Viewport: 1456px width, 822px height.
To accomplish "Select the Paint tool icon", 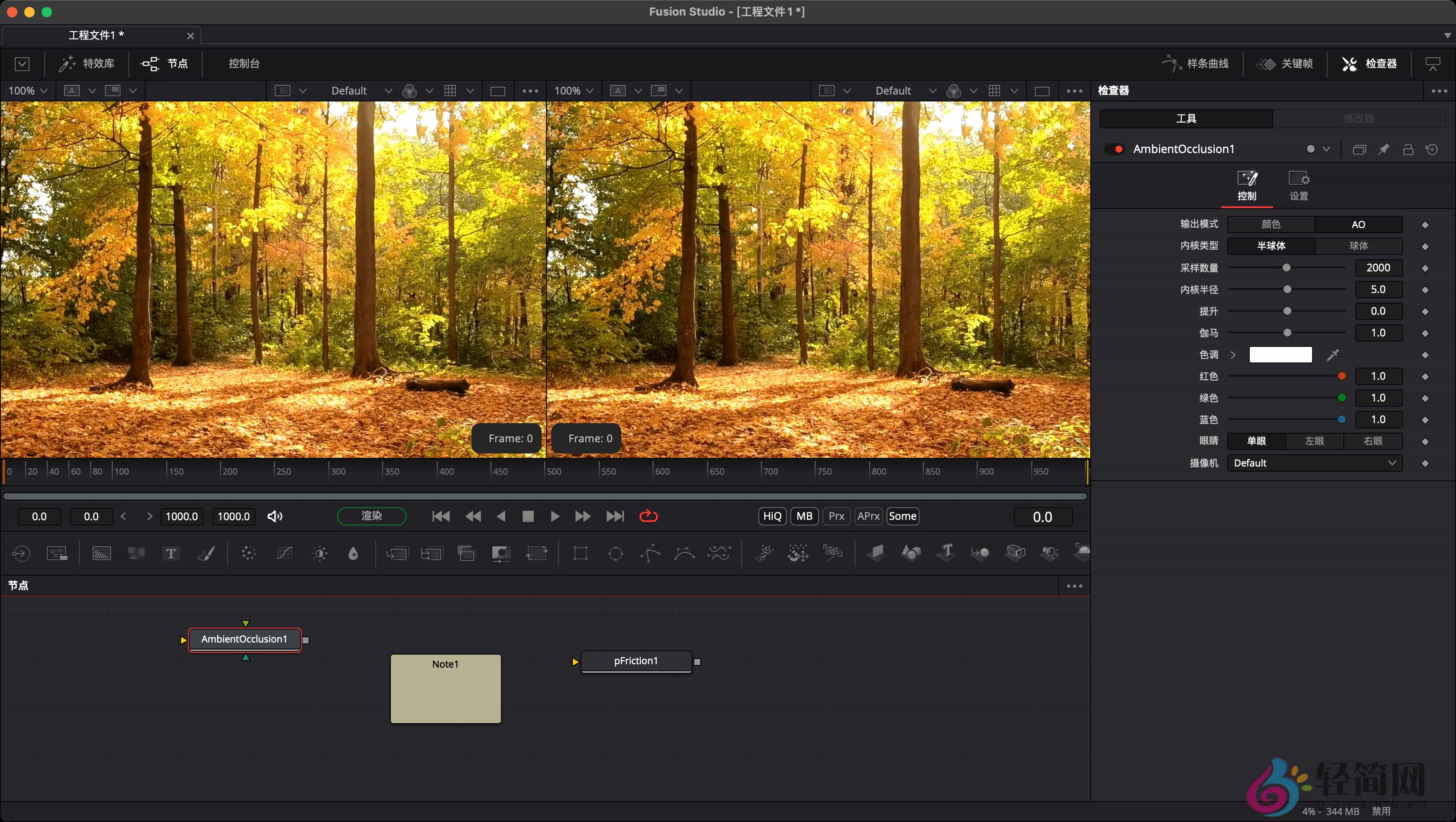I will pyautogui.click(x=206, y=553).
